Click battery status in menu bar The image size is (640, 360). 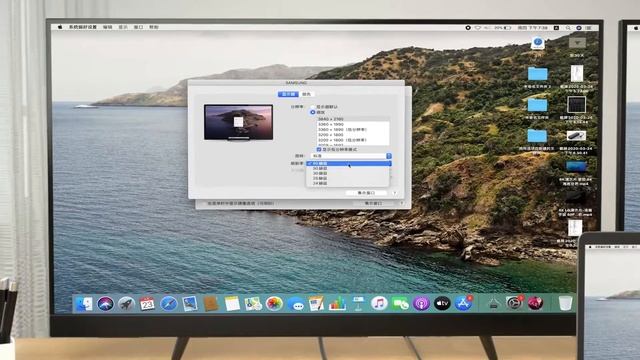(503, 28)
